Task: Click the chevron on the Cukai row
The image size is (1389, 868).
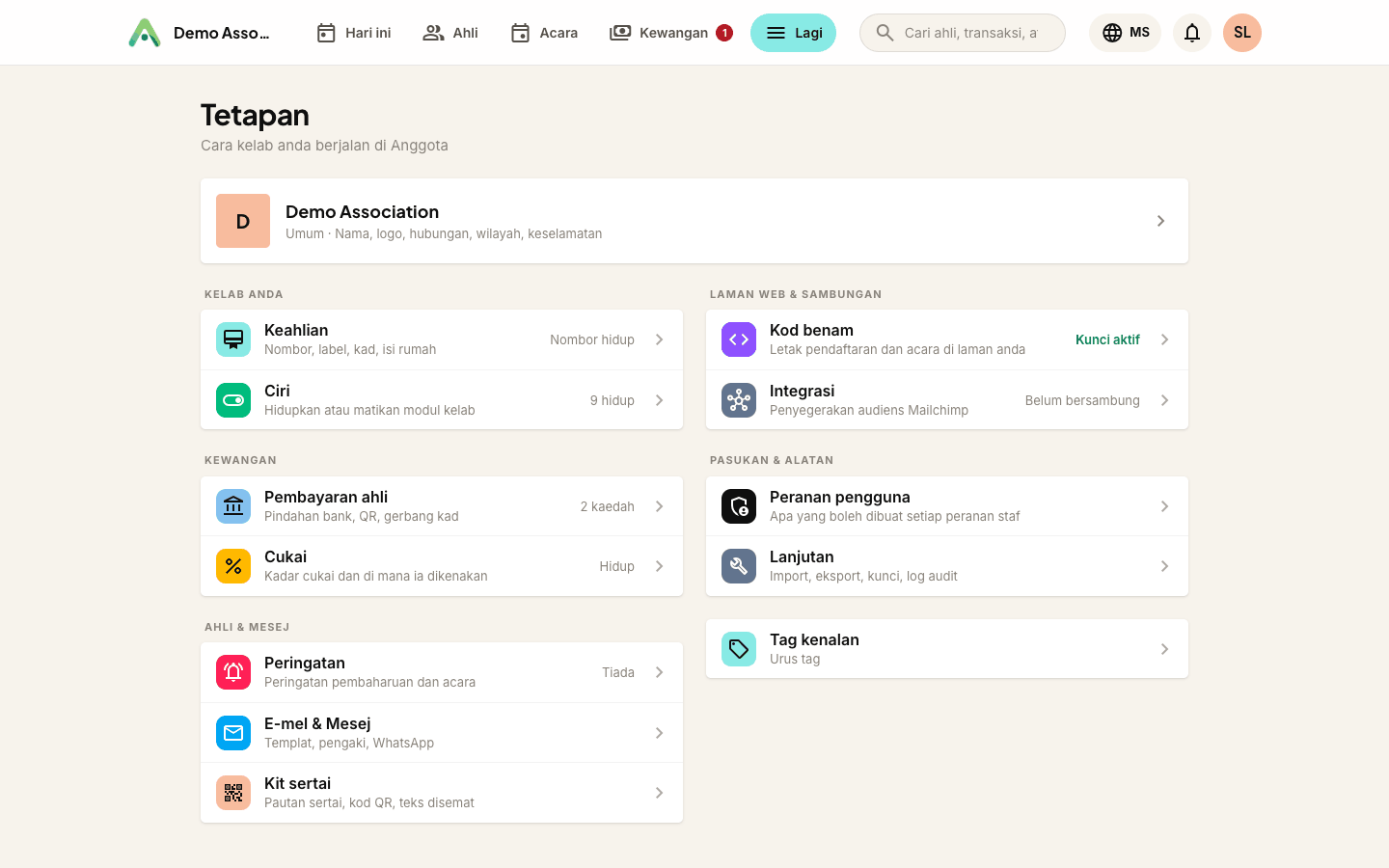Action: (660, 566)
